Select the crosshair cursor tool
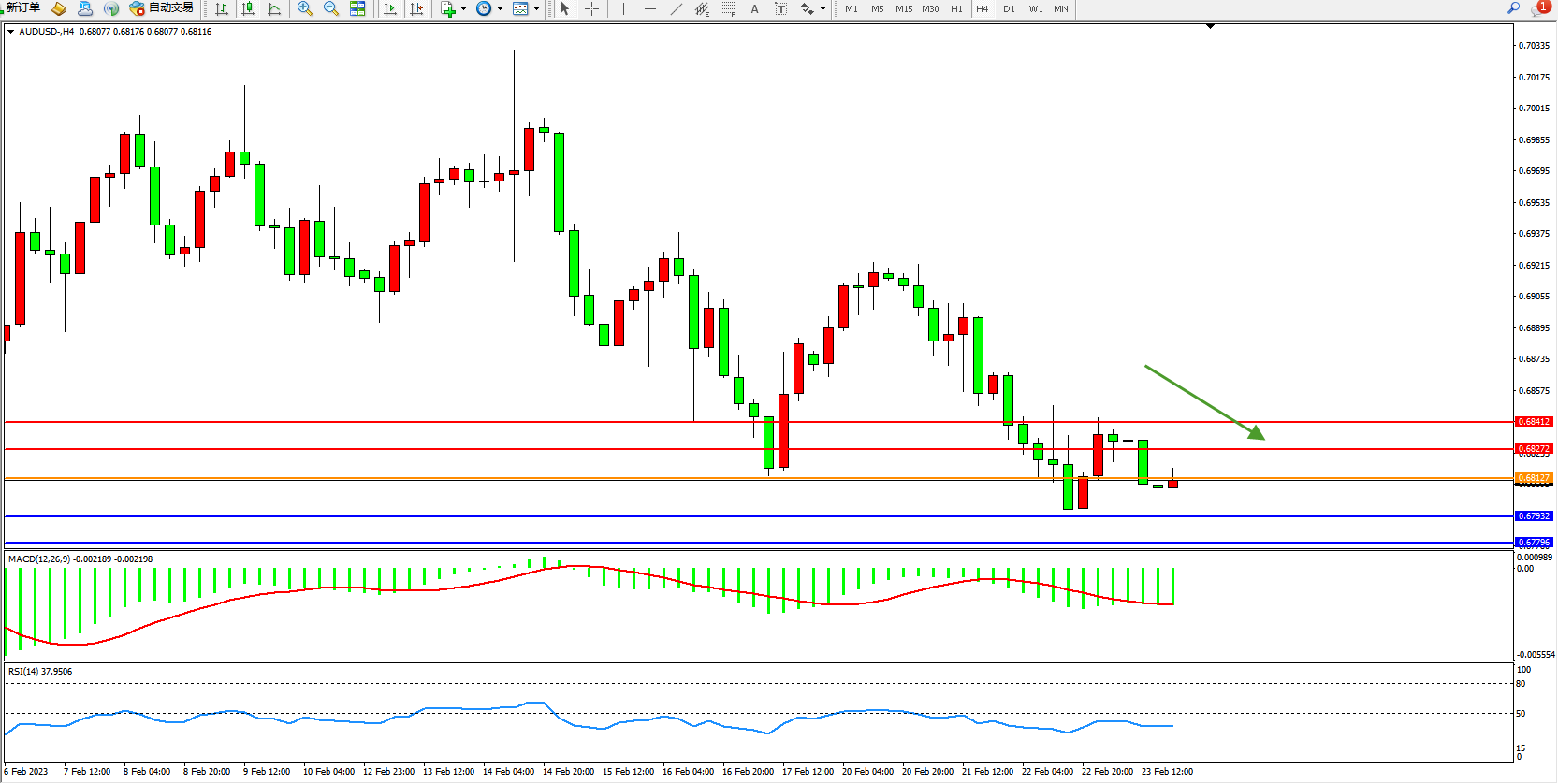The width and height of the screenshot is (1558, 784). click(x=592, y=9)
